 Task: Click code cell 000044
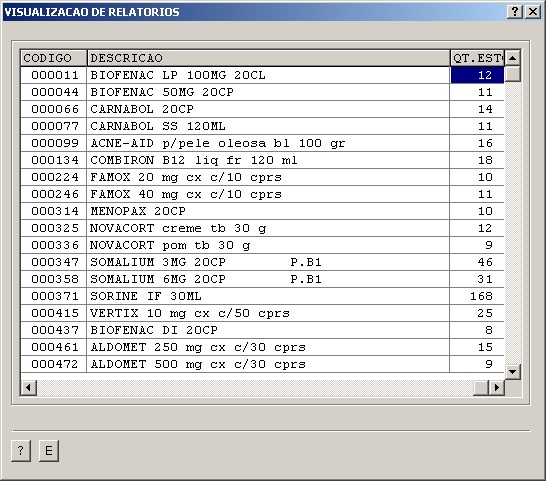pos(54,92)
